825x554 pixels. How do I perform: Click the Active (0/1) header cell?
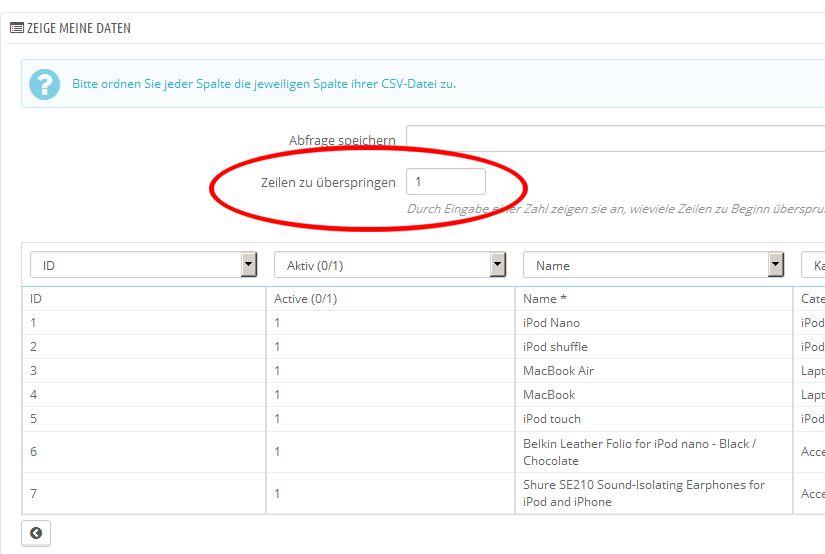pos(390,299)
